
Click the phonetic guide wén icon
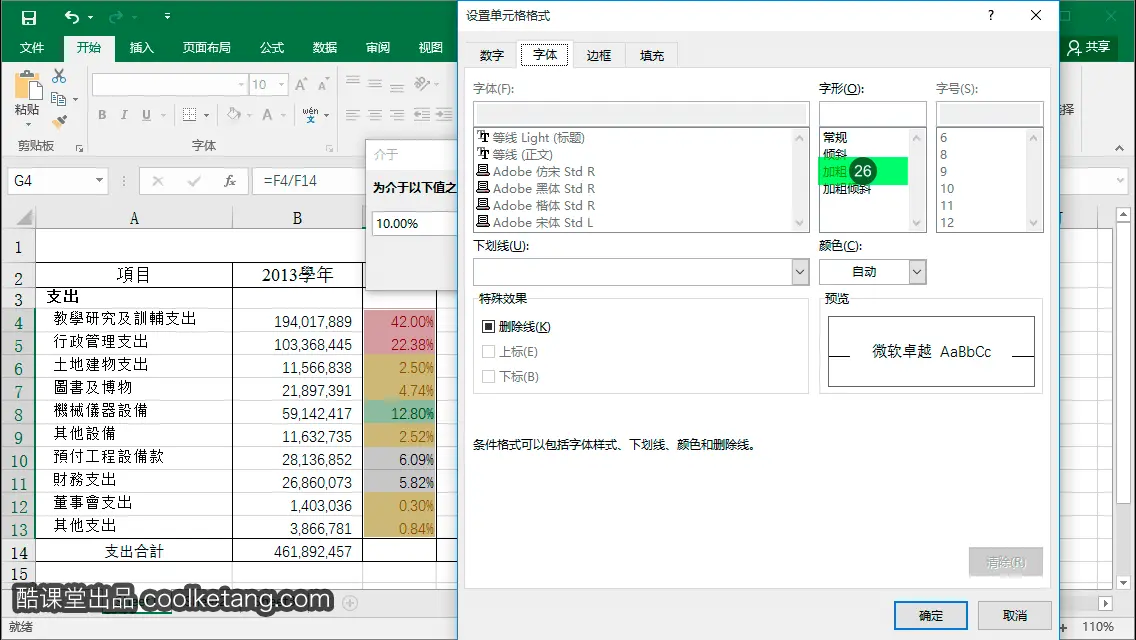310,115
